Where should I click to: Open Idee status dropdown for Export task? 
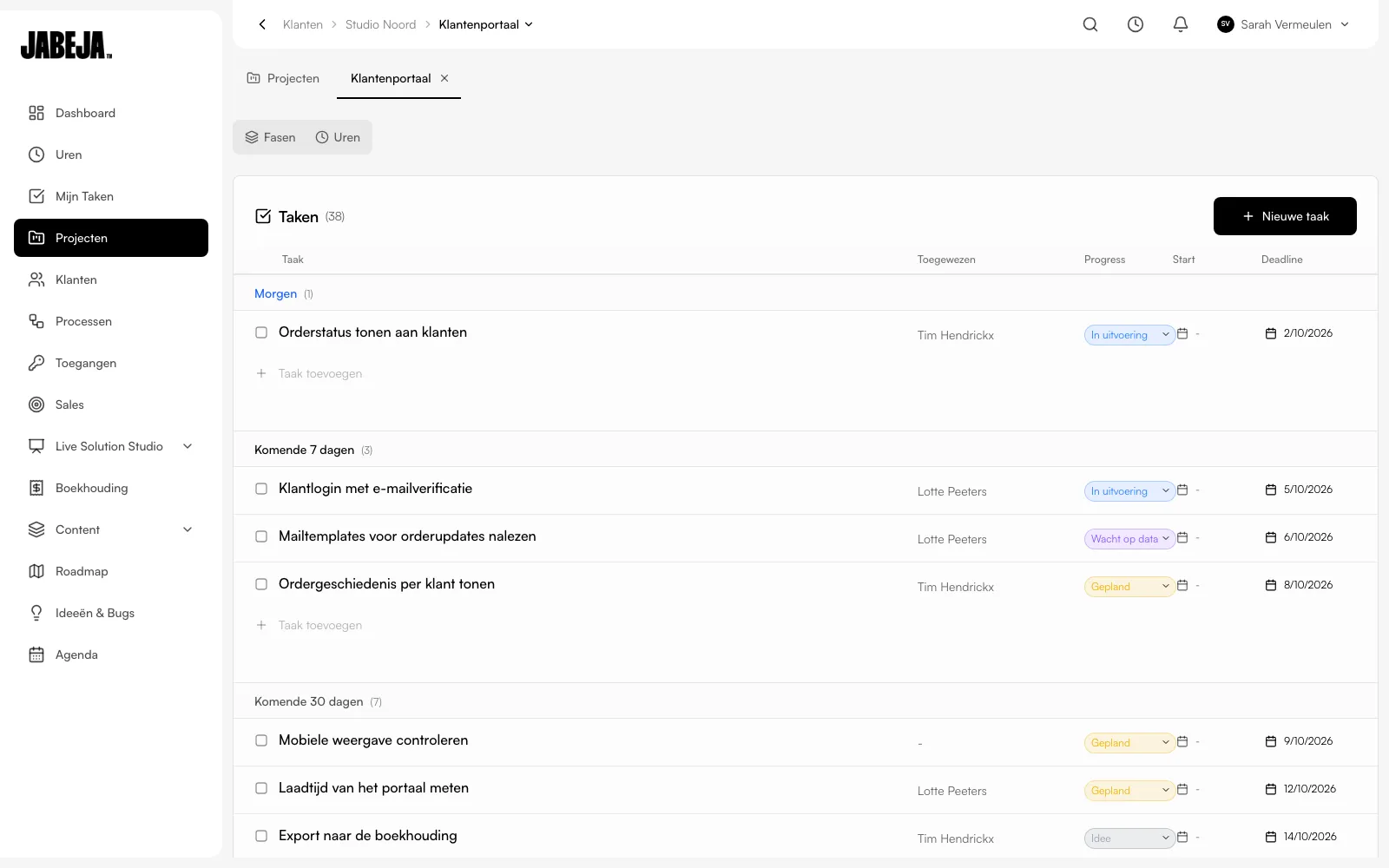(1129, 838)
